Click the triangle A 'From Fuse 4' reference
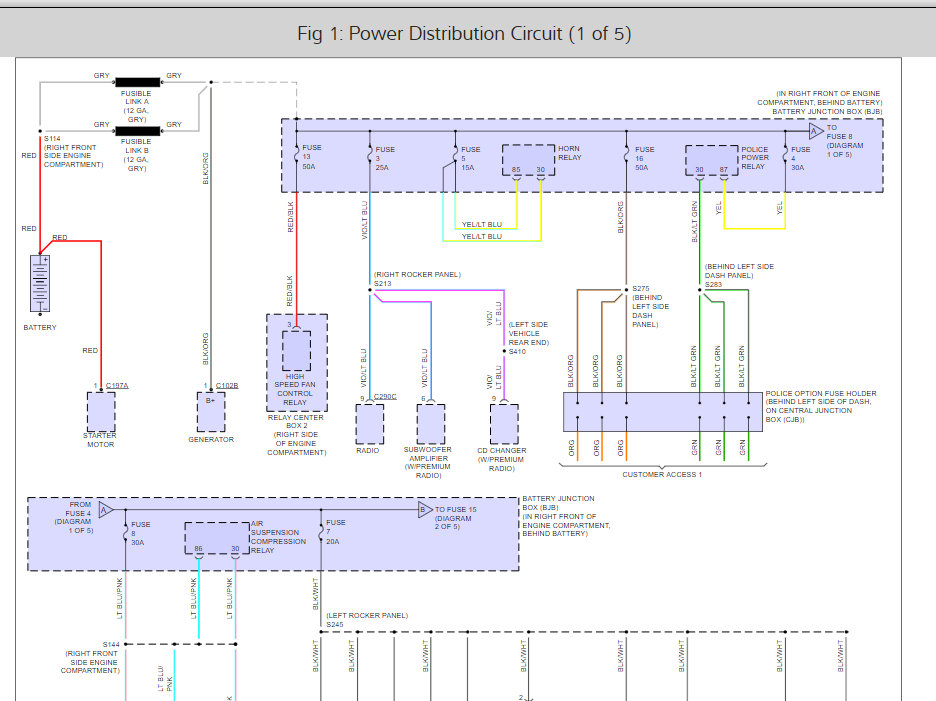The image size is (936, 701). 106,510
